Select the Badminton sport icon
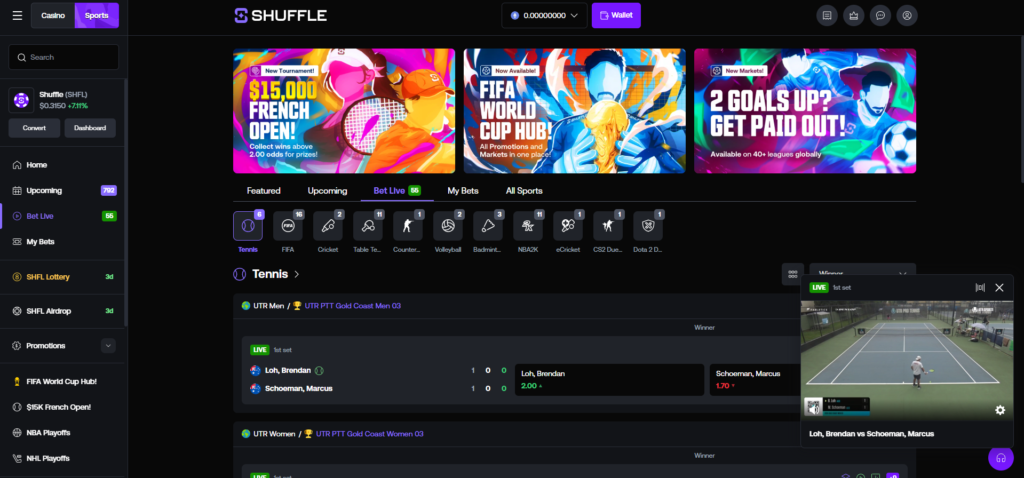 coord(488,226)
